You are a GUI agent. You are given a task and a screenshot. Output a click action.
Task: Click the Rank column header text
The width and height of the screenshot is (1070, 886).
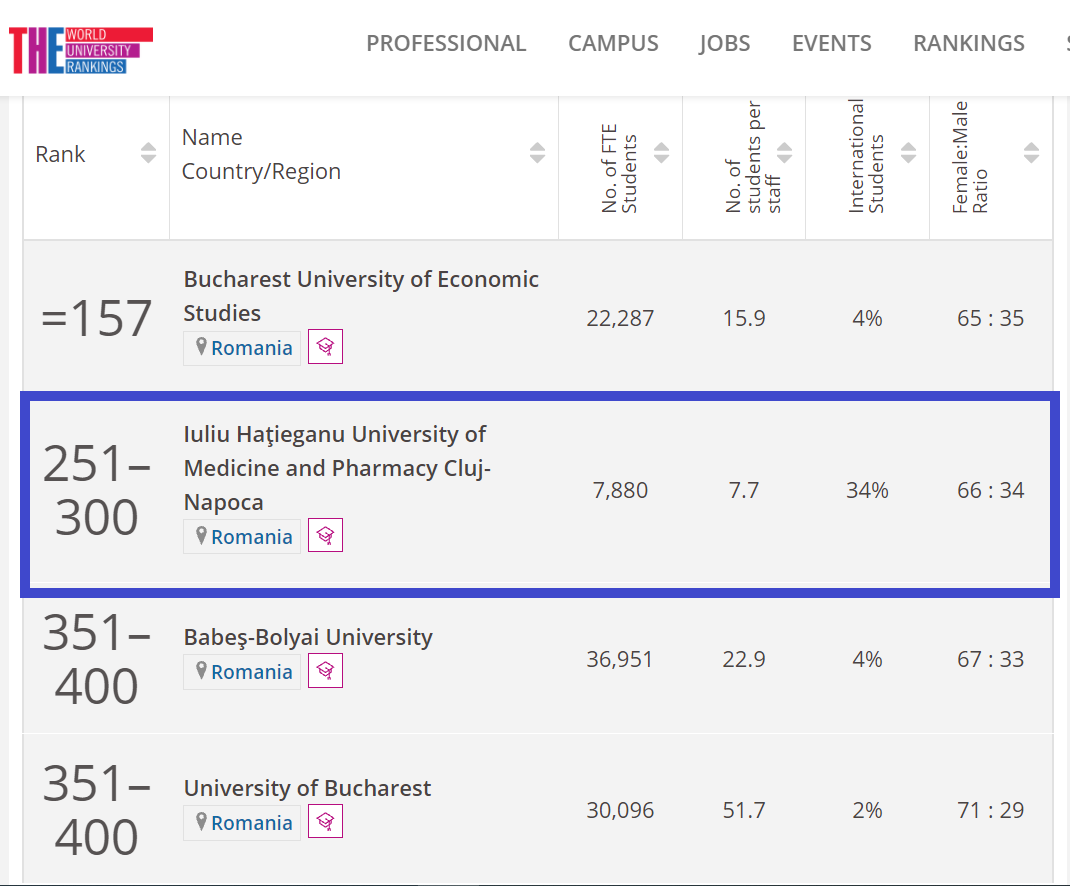60,154
